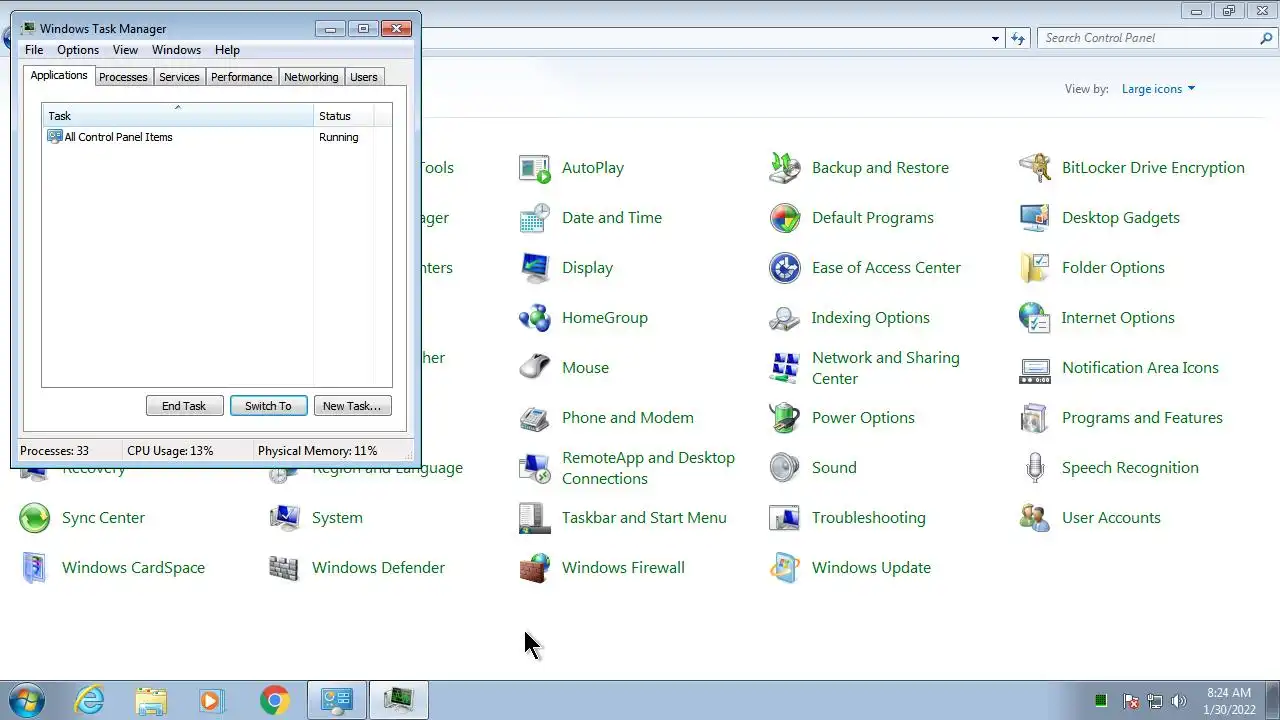Open the Backup and Restore icon

point(784,168)
